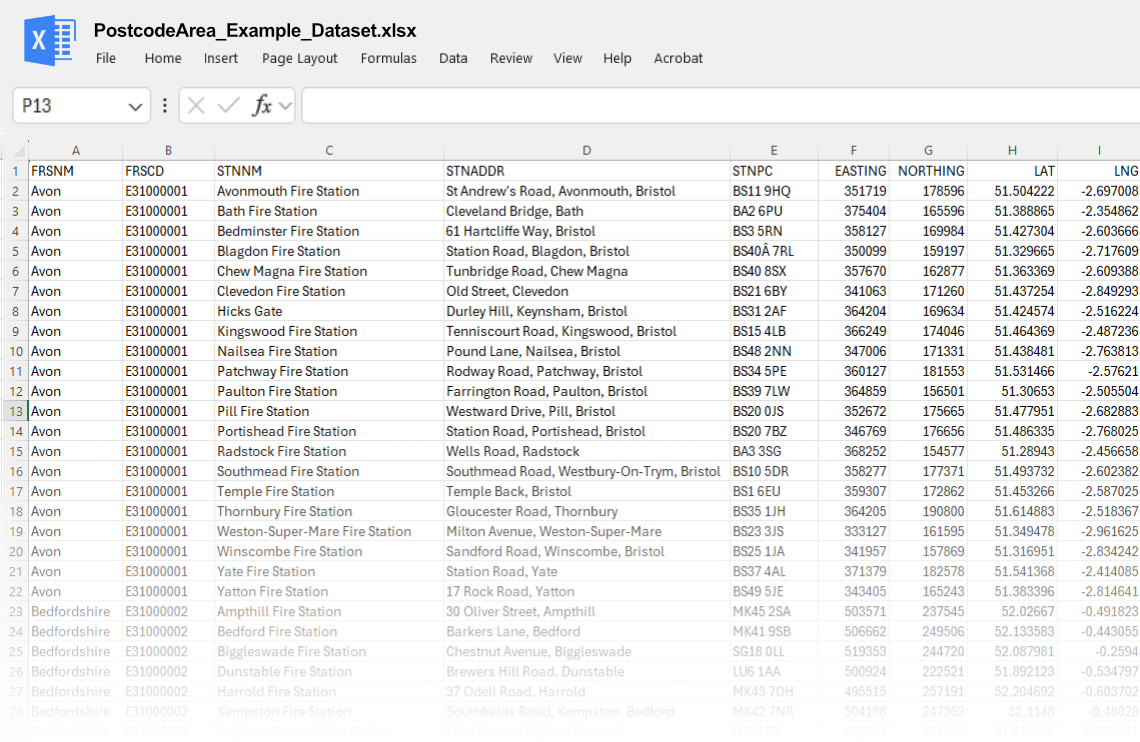Click the Enter checkmark icon in formula bar
Viewport: 1140px width, 742px height.
[x=229, y=105]
